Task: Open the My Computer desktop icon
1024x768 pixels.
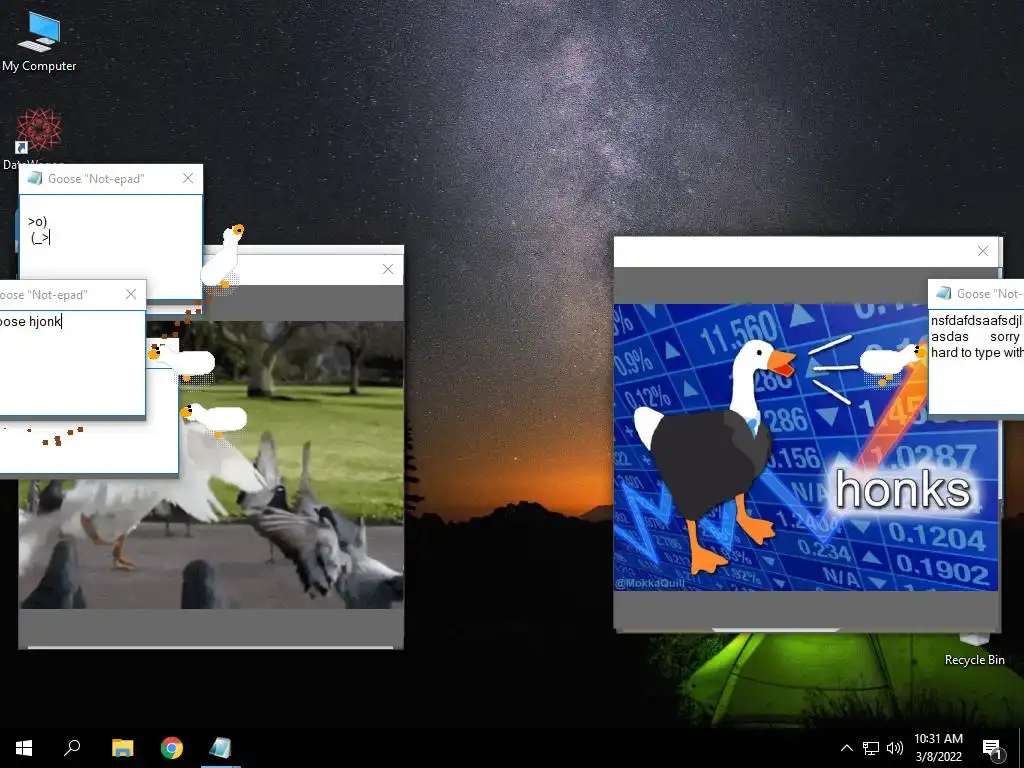Action: point(39,42)
